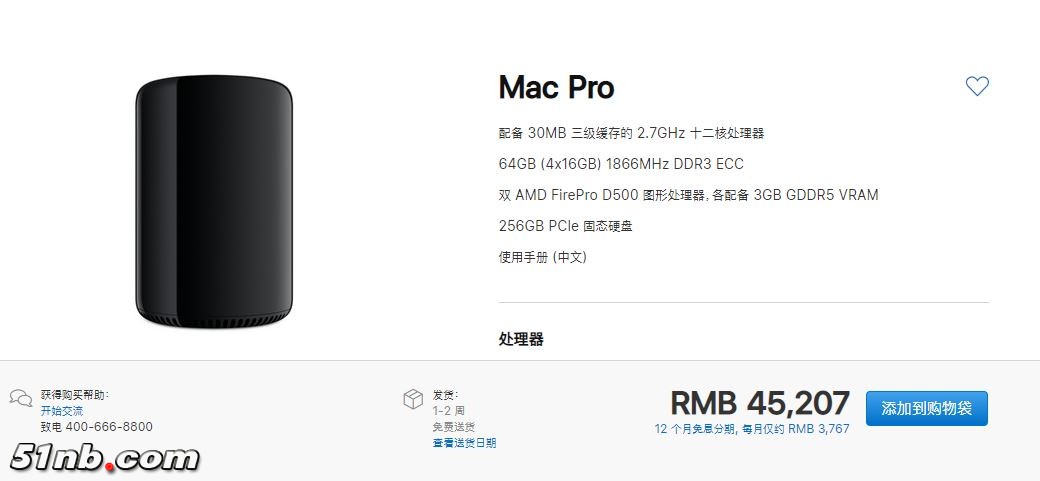Click the 处理器 section heading
Screen dimensions: 1040x481
tap(521, 339)
